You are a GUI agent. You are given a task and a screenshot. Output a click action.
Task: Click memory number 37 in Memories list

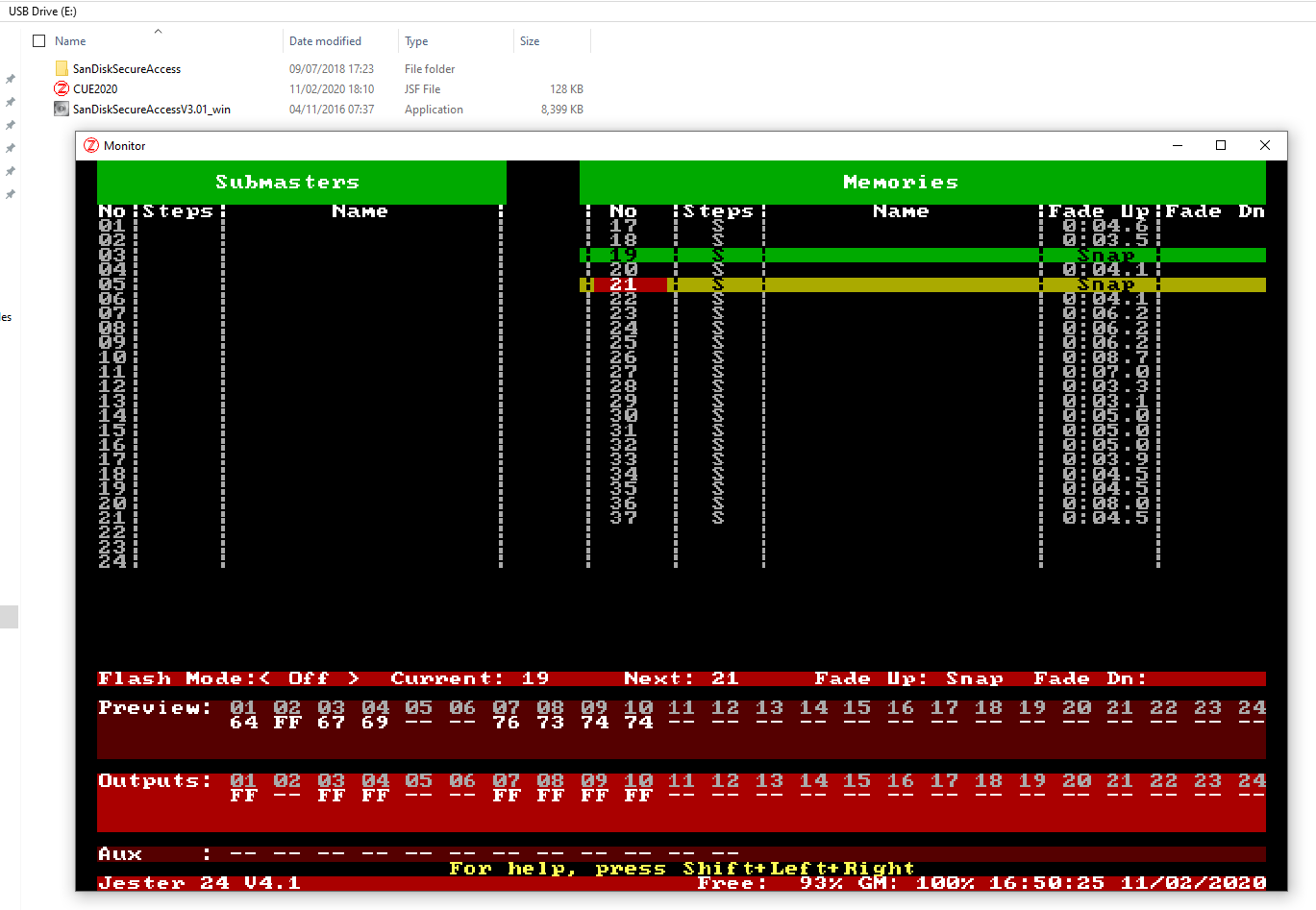pos(624,518)
